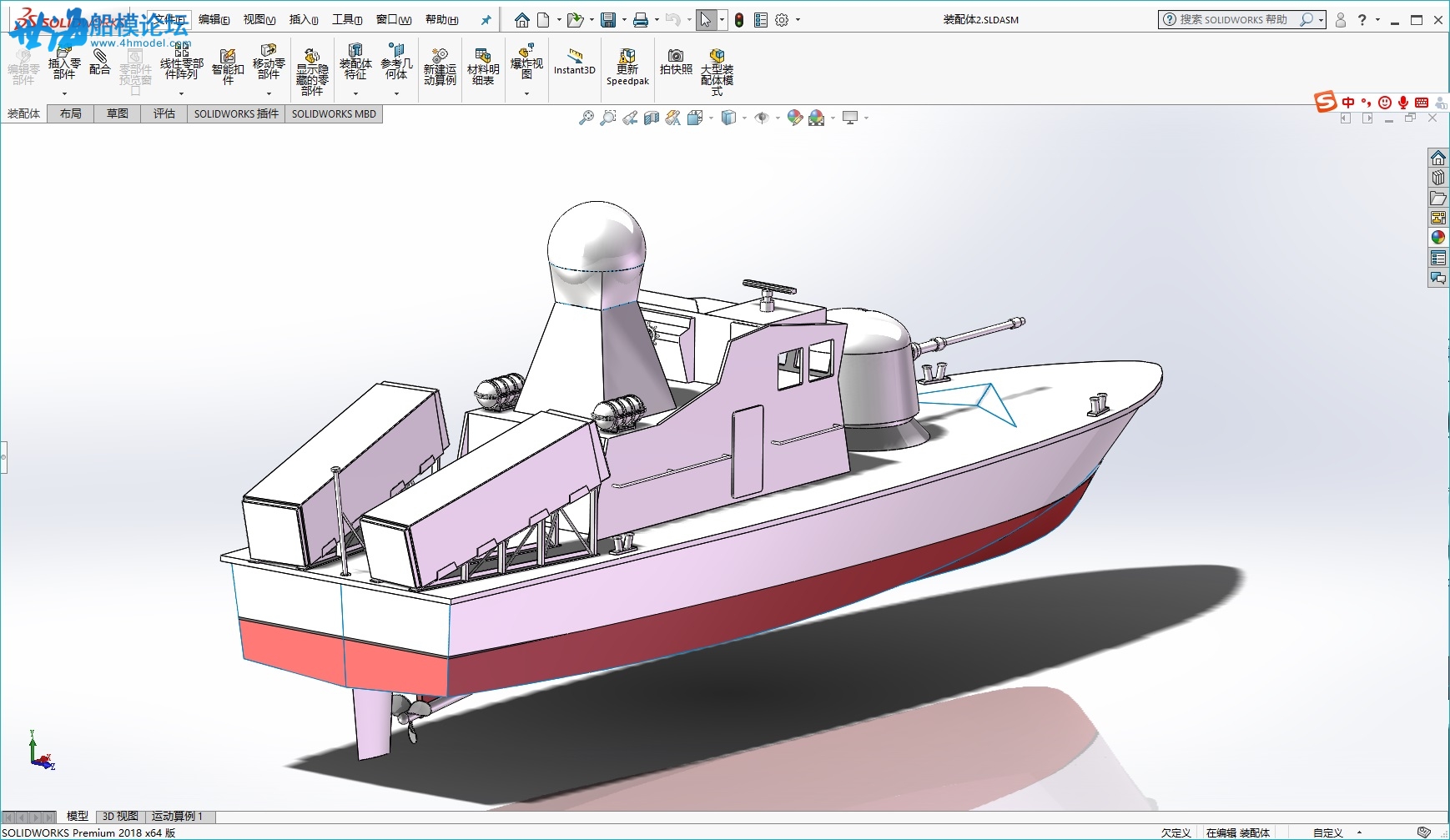
Task: Click Show Hidden Components (显示隐藏的零部件)
Action: [312, 72]
